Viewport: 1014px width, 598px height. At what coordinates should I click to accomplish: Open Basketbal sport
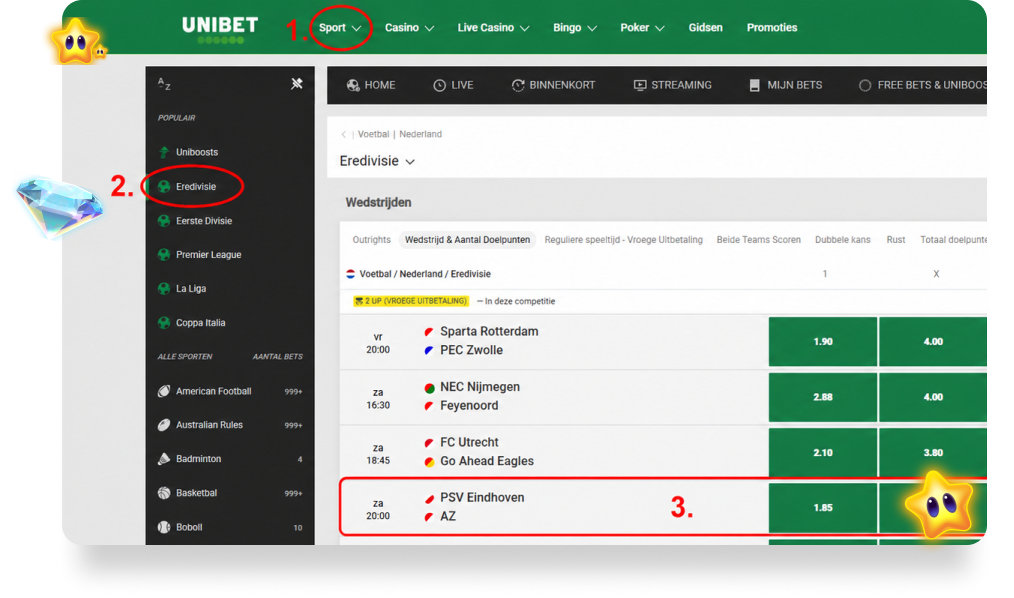(197, 493)
